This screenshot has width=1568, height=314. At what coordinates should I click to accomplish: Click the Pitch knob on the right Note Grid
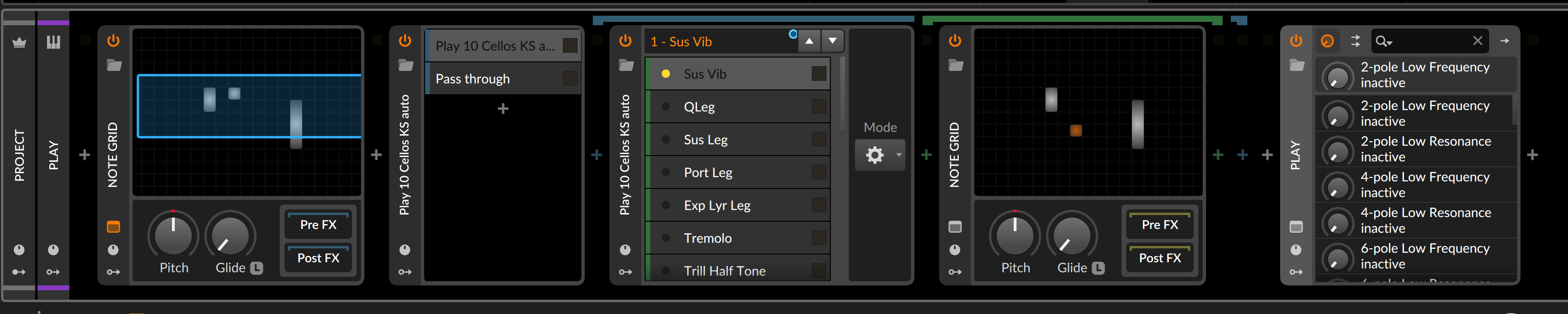tap(1015, 235)
